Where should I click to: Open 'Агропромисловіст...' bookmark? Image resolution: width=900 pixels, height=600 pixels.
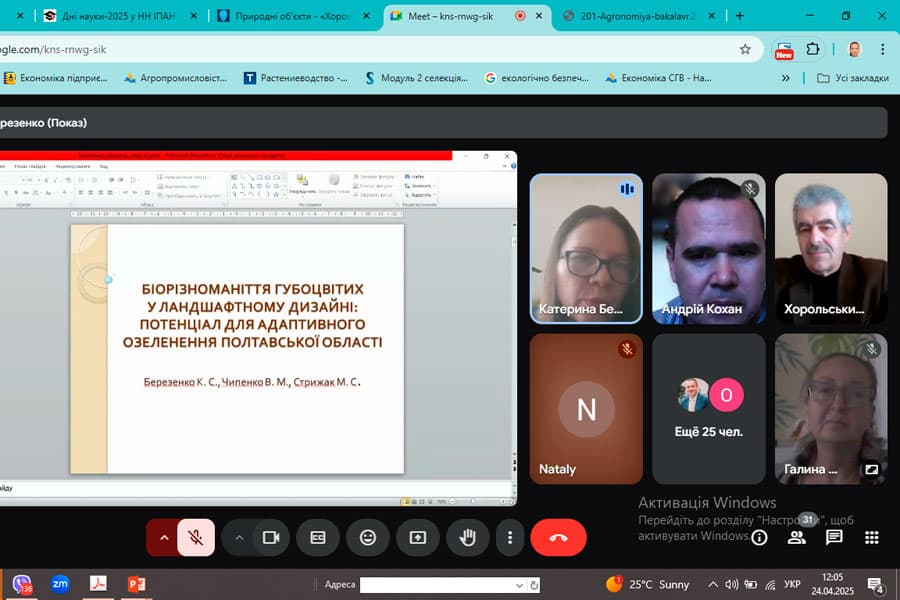click(x=176, y=78)
